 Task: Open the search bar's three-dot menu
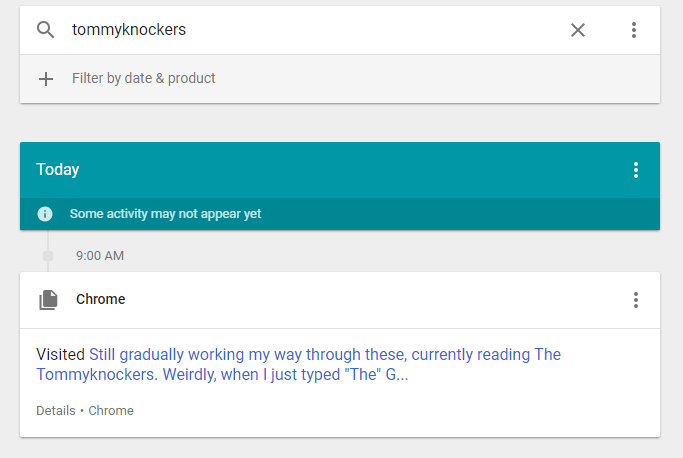point(634,30)
